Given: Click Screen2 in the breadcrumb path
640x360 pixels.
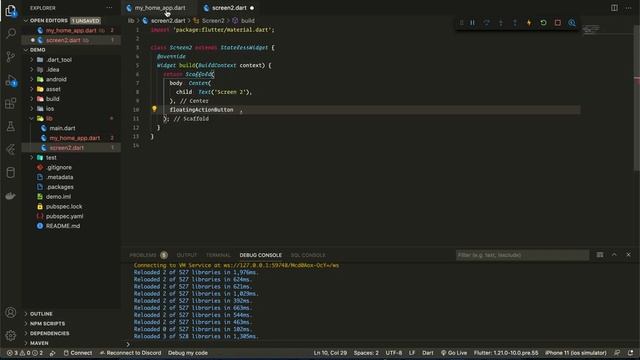Looking at the screenshot, I should pyautogui.click(x=213, y=20).
